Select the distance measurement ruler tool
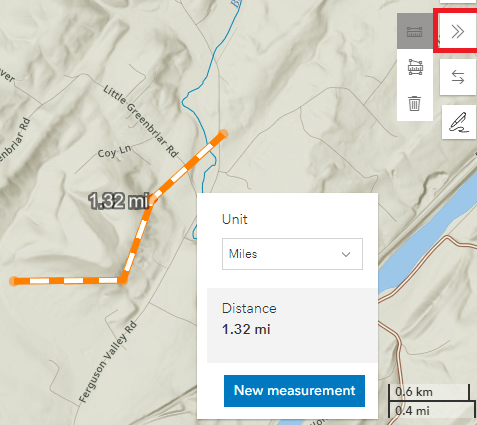Viewport: 477px width, 425px height. point(415,31)
